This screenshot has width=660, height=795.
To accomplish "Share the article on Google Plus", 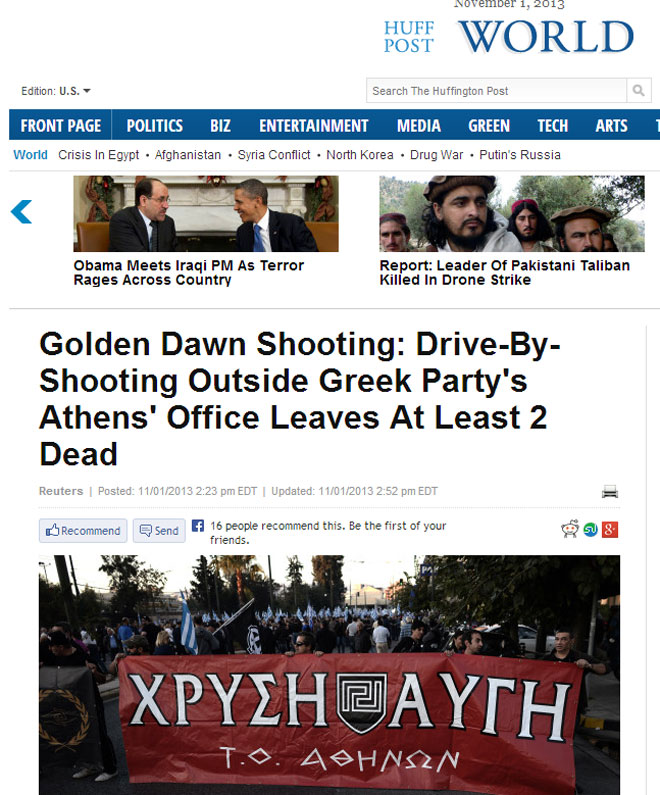I will [610, 530].
